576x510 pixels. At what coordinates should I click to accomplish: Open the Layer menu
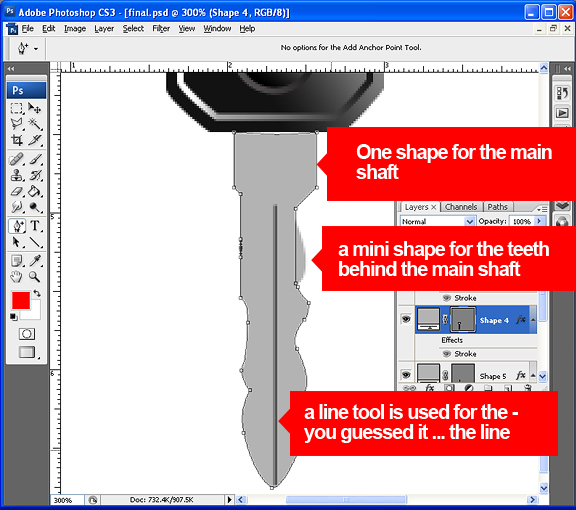click(104, 28)
